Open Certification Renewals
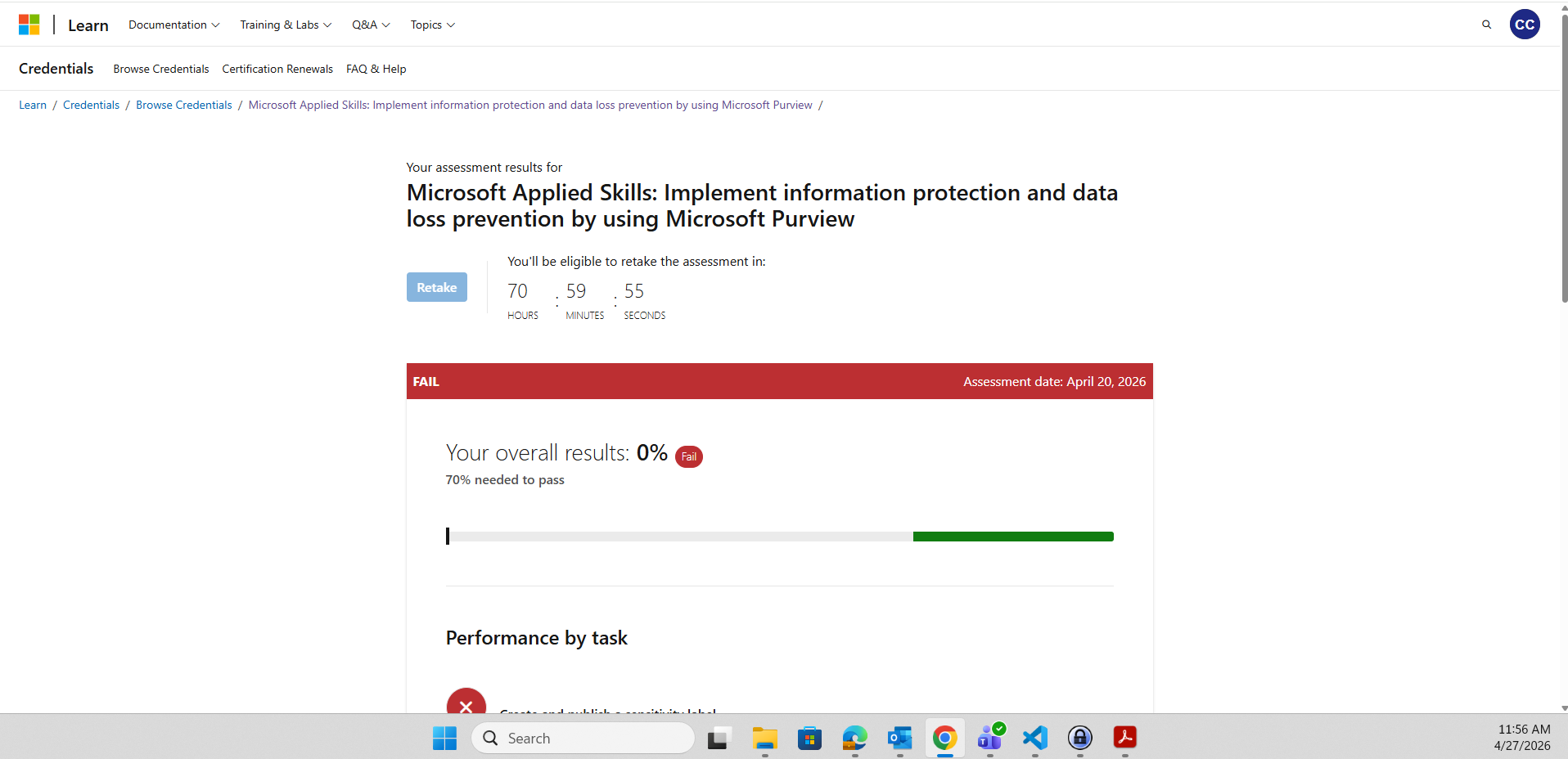 tap(277, 69)
